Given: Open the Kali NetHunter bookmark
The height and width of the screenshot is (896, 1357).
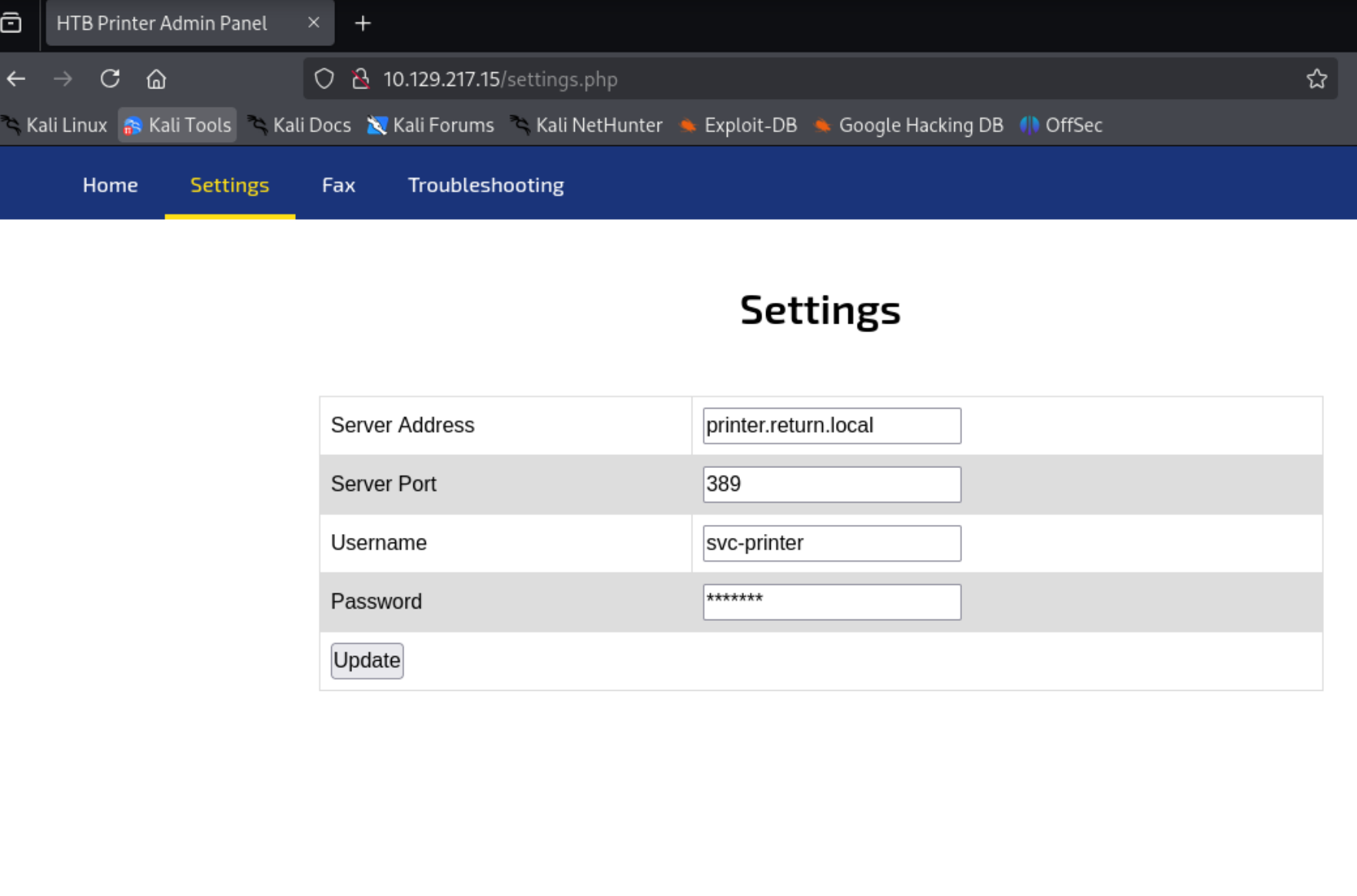Looking at the screenshot, I should click(587, 125).
